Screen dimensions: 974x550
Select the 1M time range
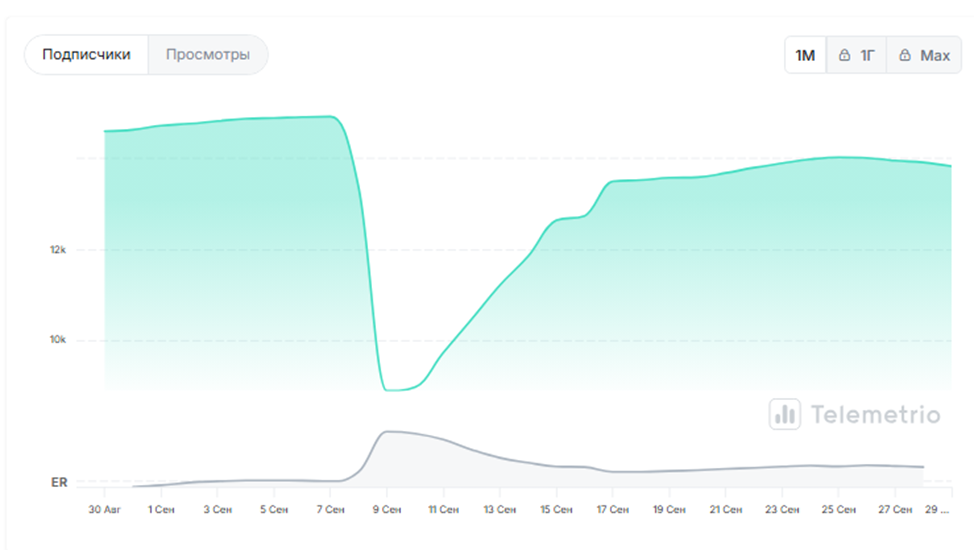[805, 56]
